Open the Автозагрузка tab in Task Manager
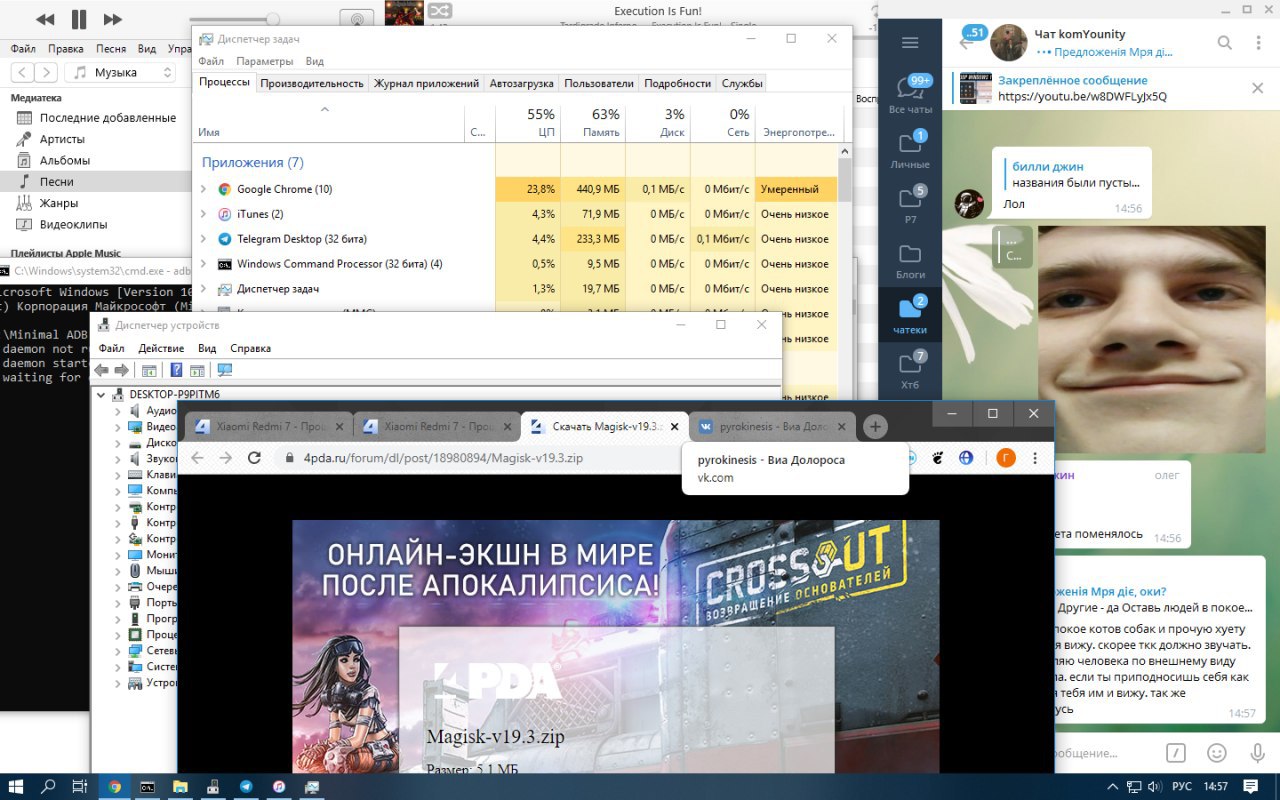The width and height of the screenshot is (1280, 800). click(x=521, y=83)
